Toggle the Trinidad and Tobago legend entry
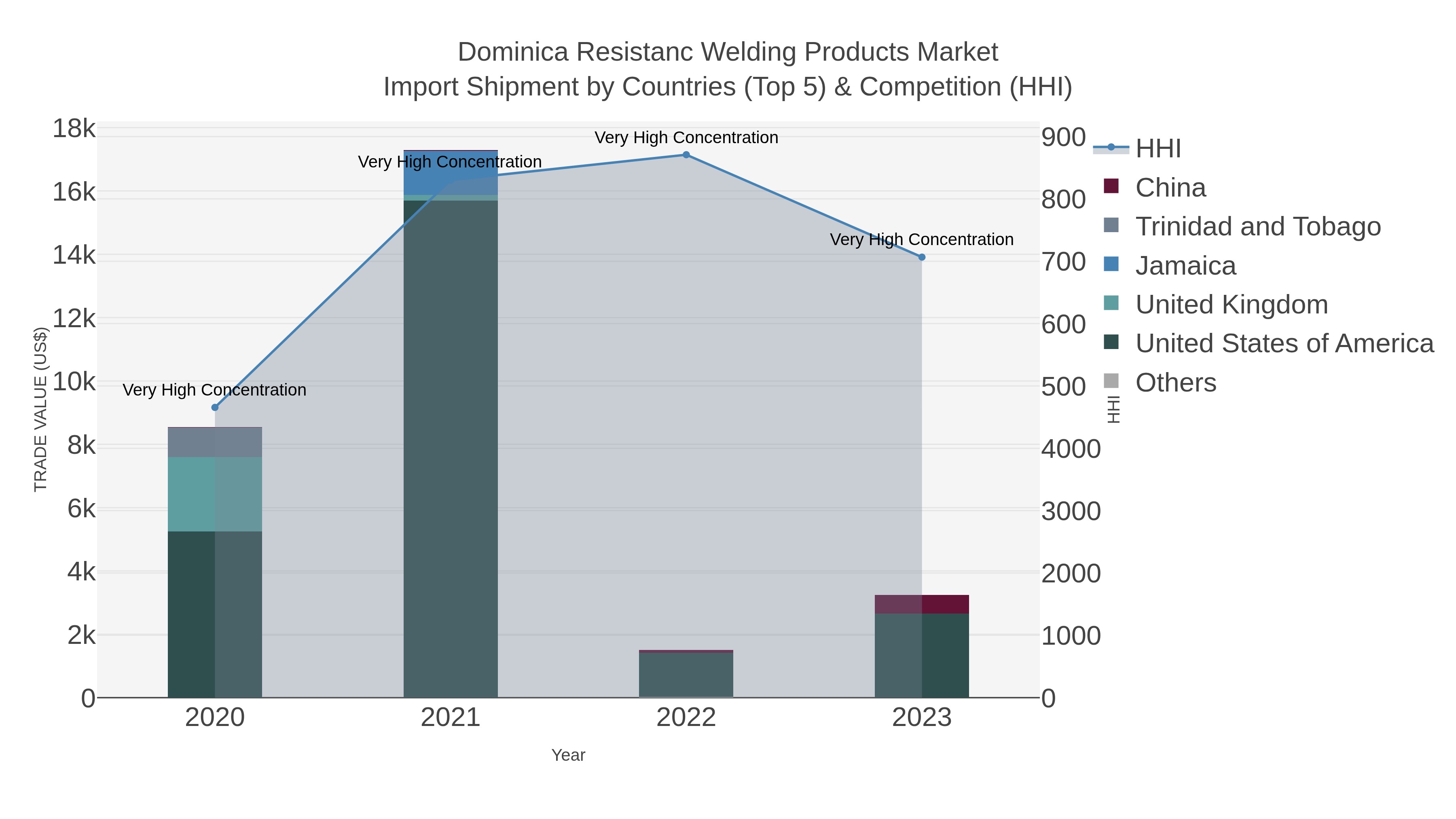The width and height of the screenshot is (1456, 819). (1242, 226)
